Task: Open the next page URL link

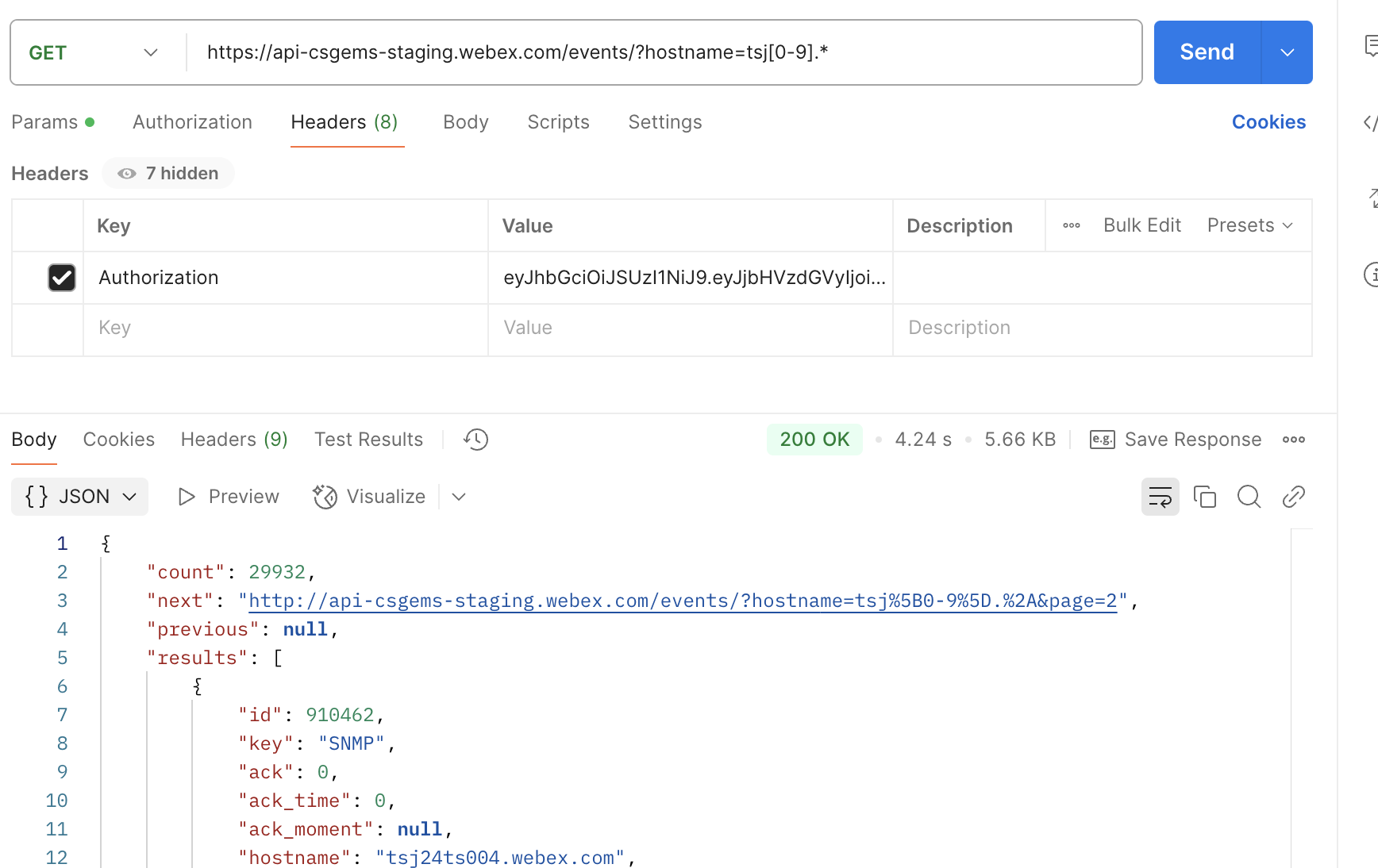Action: click(x=683, y=601)
